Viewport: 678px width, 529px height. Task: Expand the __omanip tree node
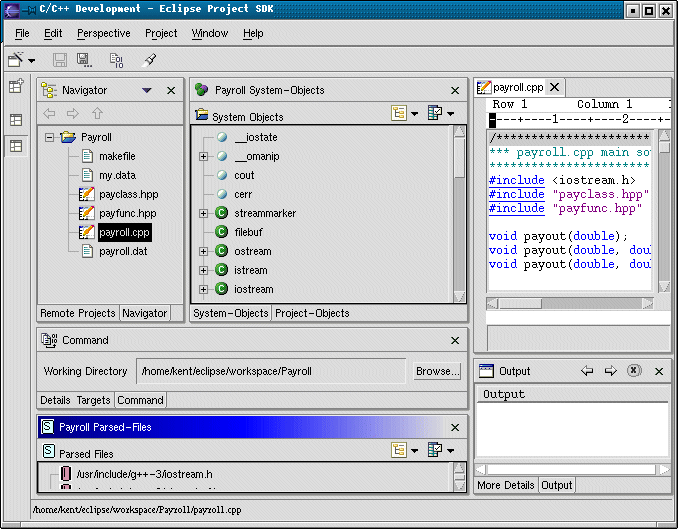(x=203, y=156)
